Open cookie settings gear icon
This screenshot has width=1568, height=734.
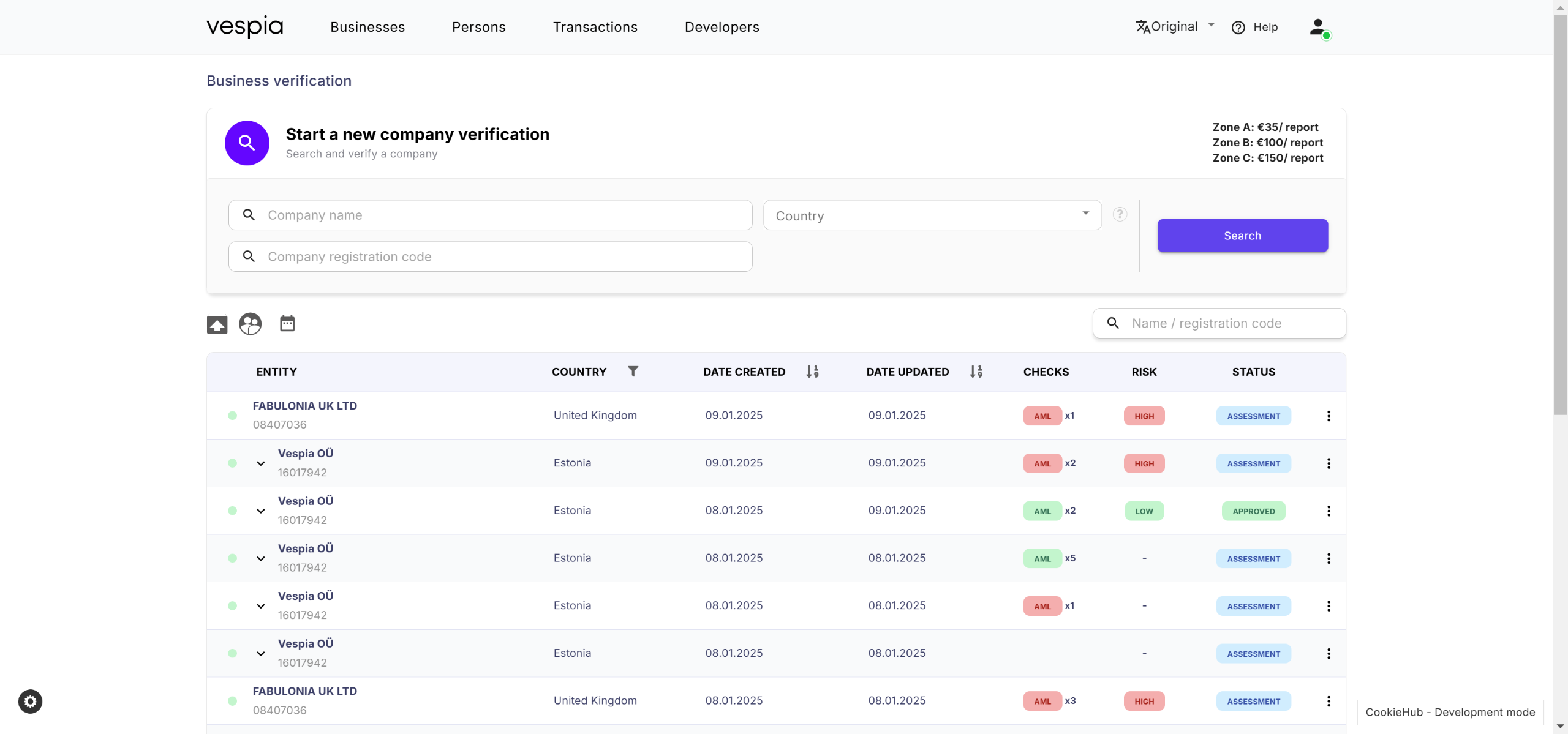pos(30,701)
